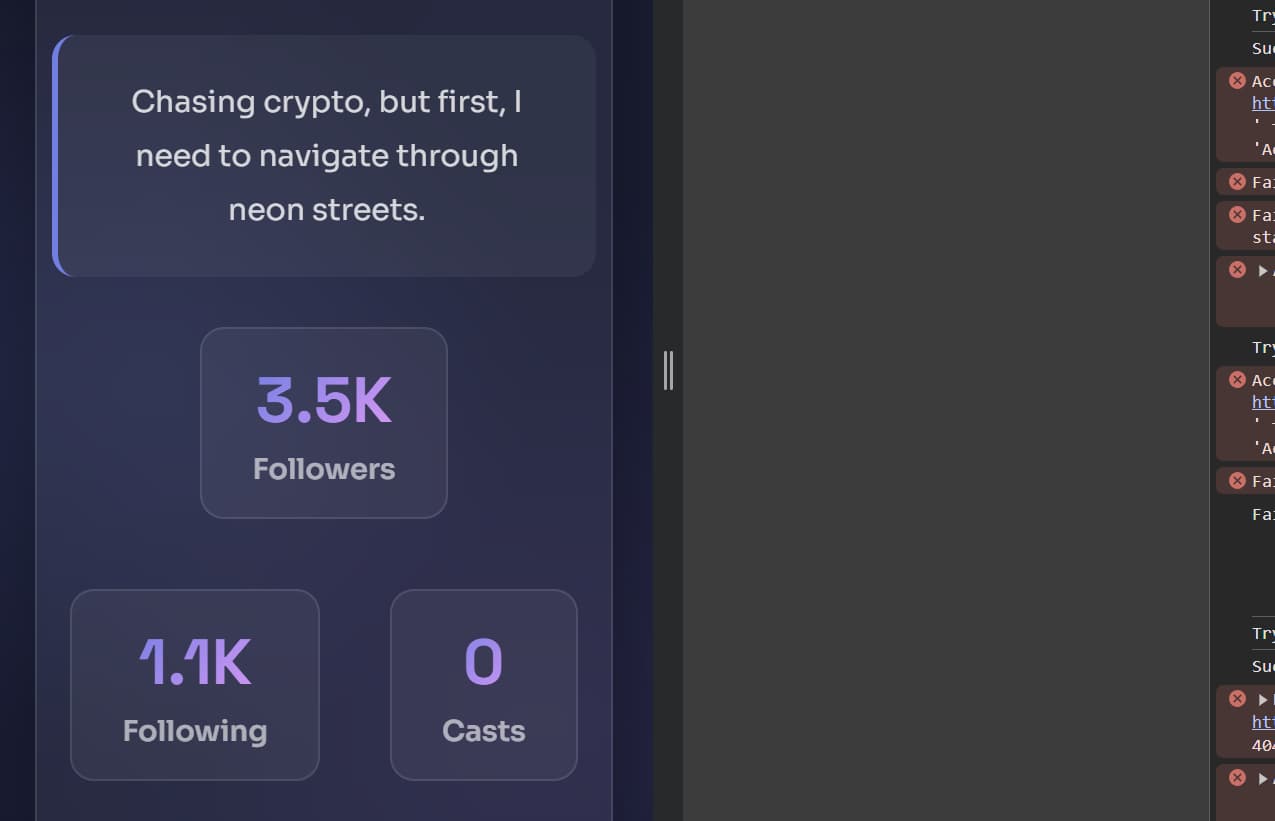1275x821 pixels.
Task: Select the Following stat card label
Action: (x=195, y=731)
